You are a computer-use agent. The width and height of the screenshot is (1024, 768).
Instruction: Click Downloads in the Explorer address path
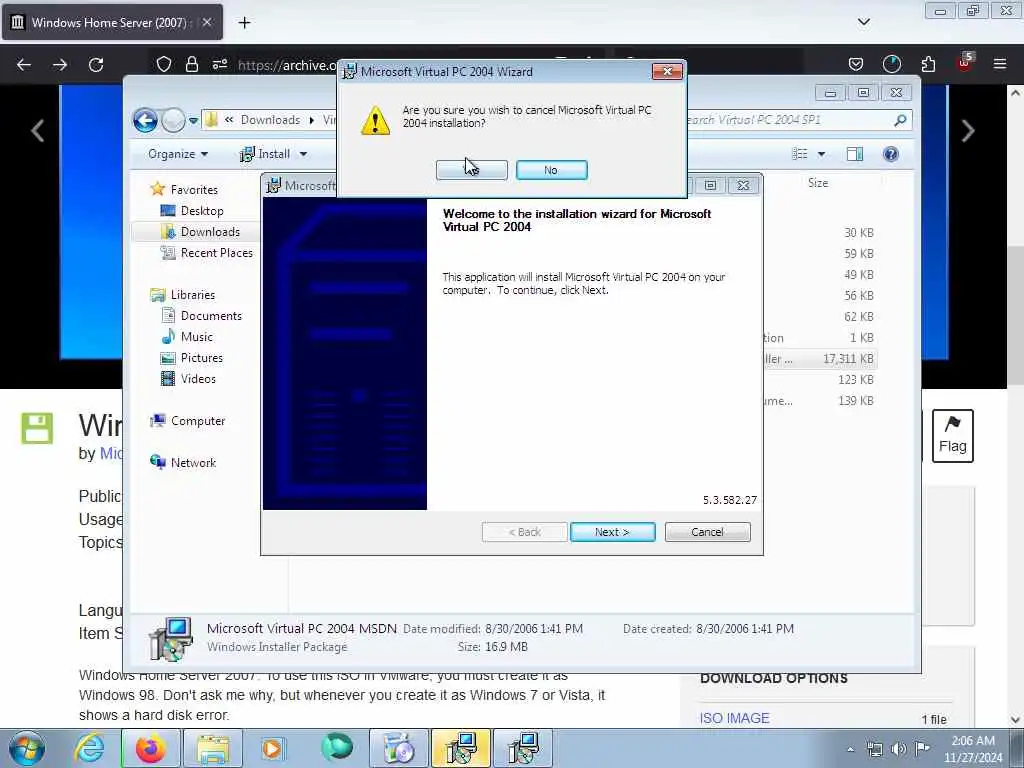pos(270,120)
